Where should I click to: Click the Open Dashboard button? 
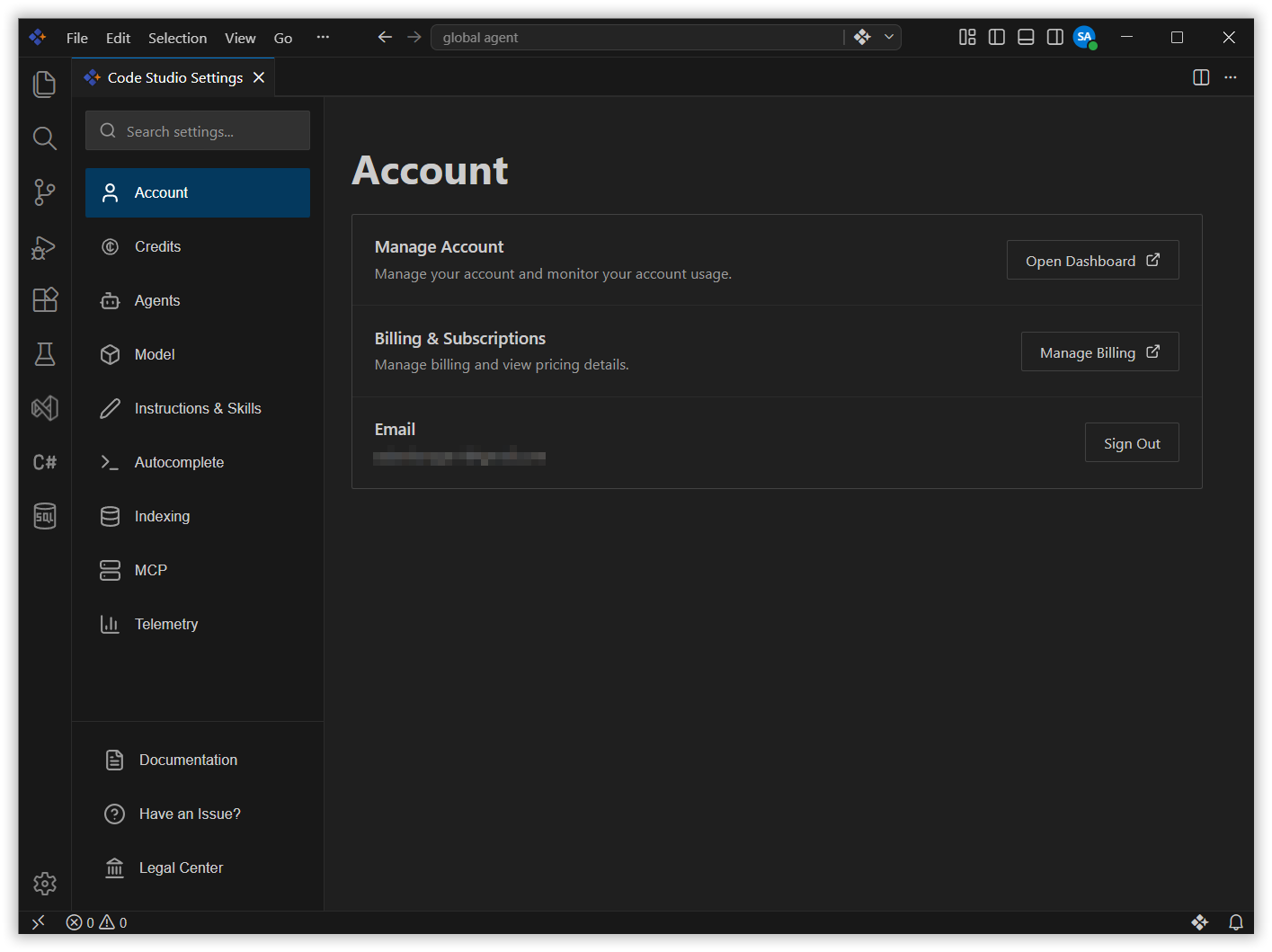[1092, 261]
